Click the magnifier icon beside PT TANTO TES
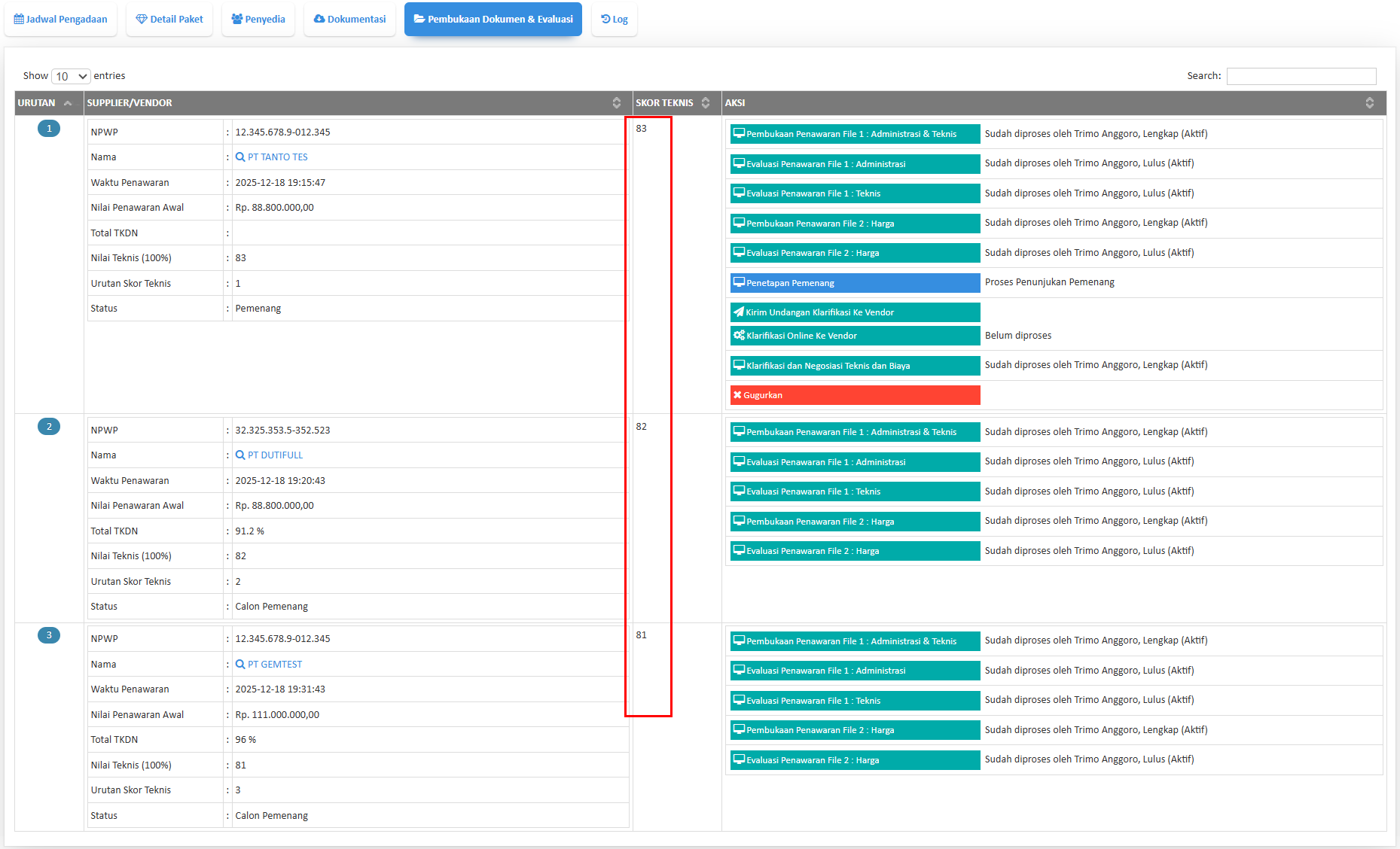This screenshot has width=1400, height=849. [x=240, y=157]
